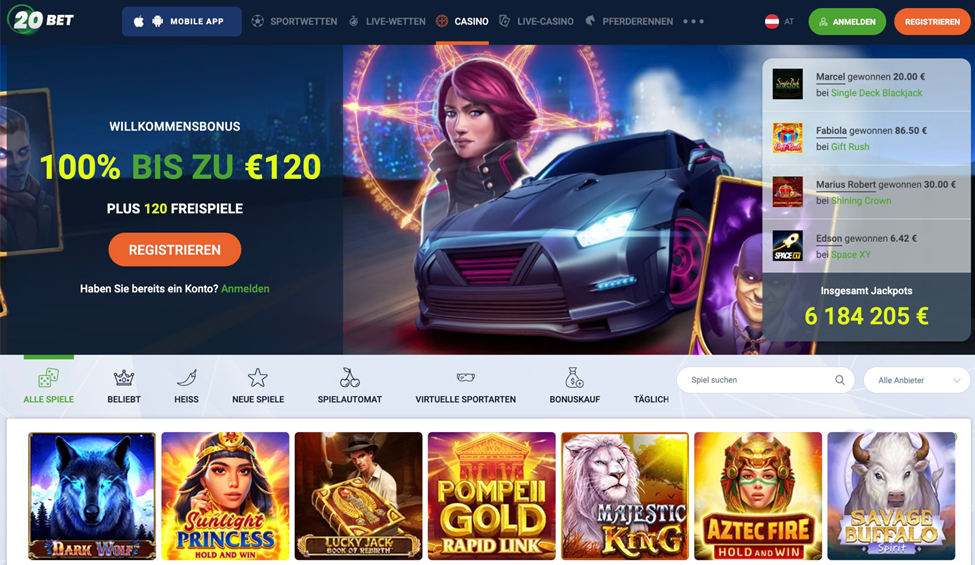
Task: Open Virtuelle Sportarten category
Action: coord(465,386)
